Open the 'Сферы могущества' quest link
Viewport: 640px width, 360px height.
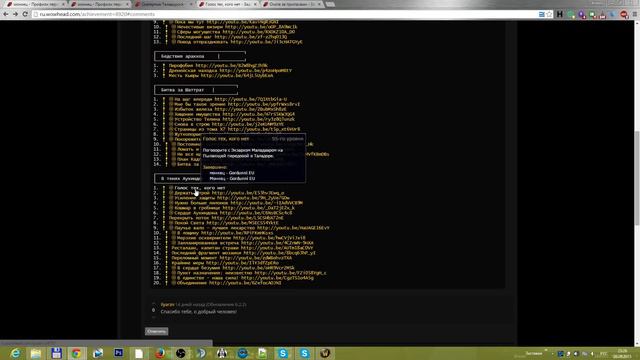[x=199, y=32]
